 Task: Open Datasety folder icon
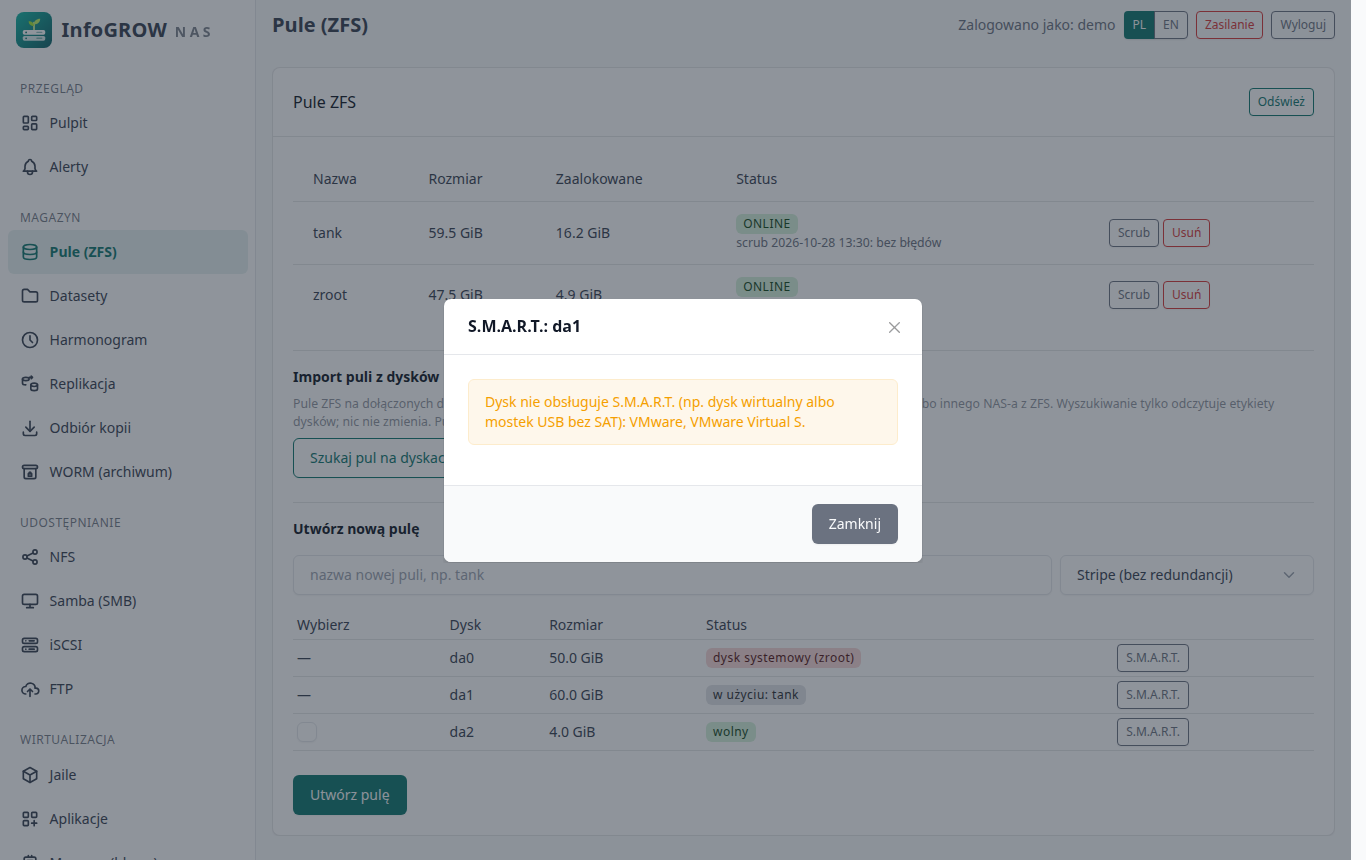click(30, 296)
